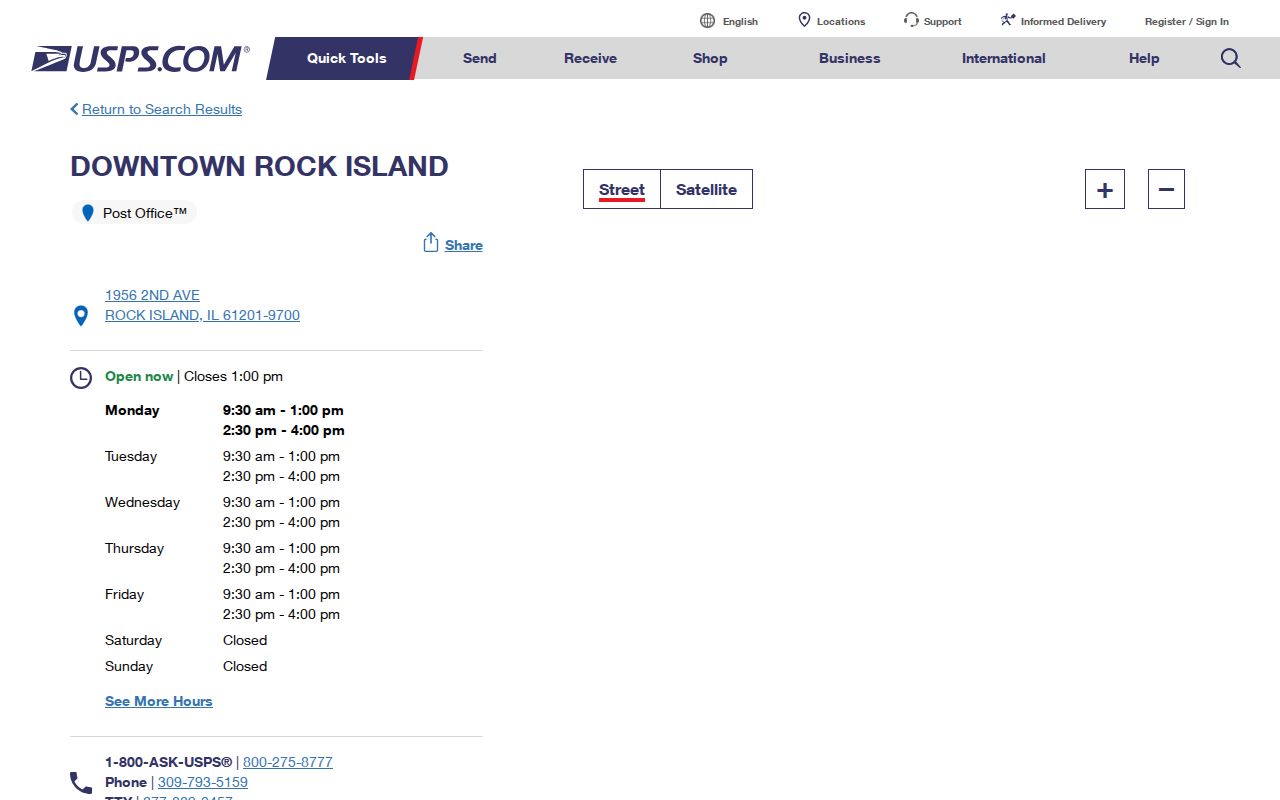Click the phone handset icon

(81, 783)
